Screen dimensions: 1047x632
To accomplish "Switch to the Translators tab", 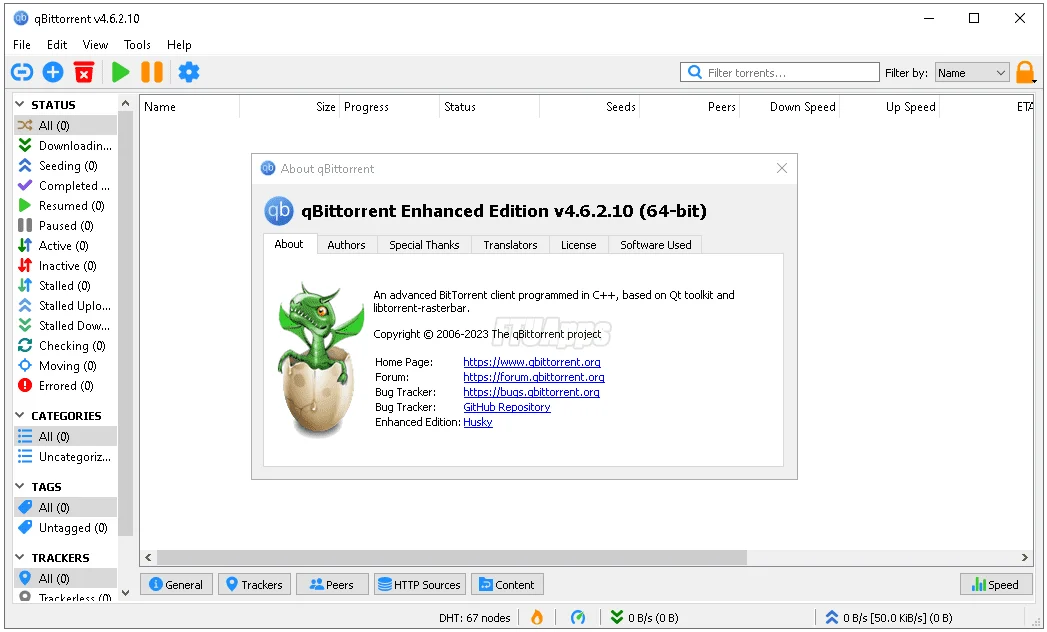I will (510, 245).
